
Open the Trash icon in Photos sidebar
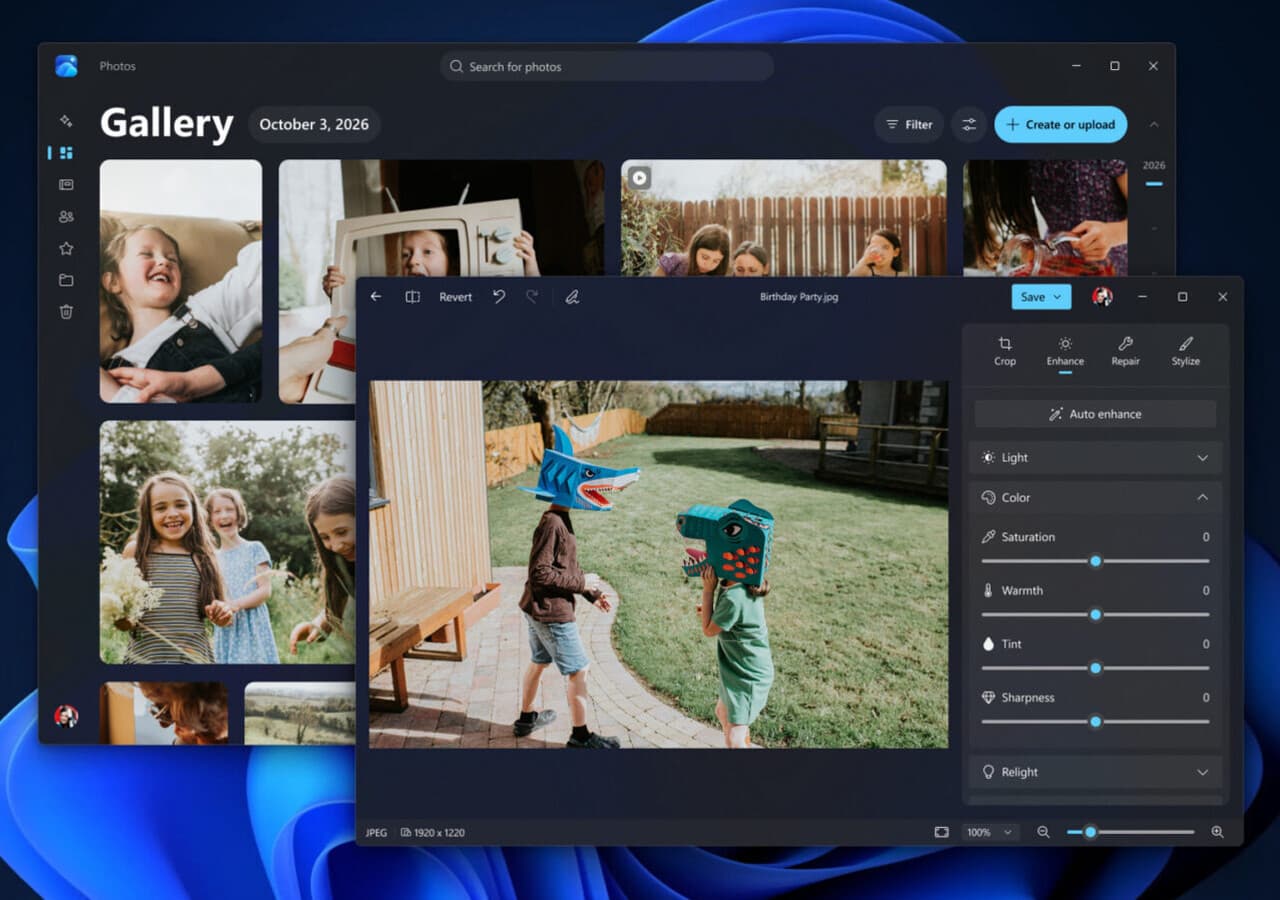(66, 312)
